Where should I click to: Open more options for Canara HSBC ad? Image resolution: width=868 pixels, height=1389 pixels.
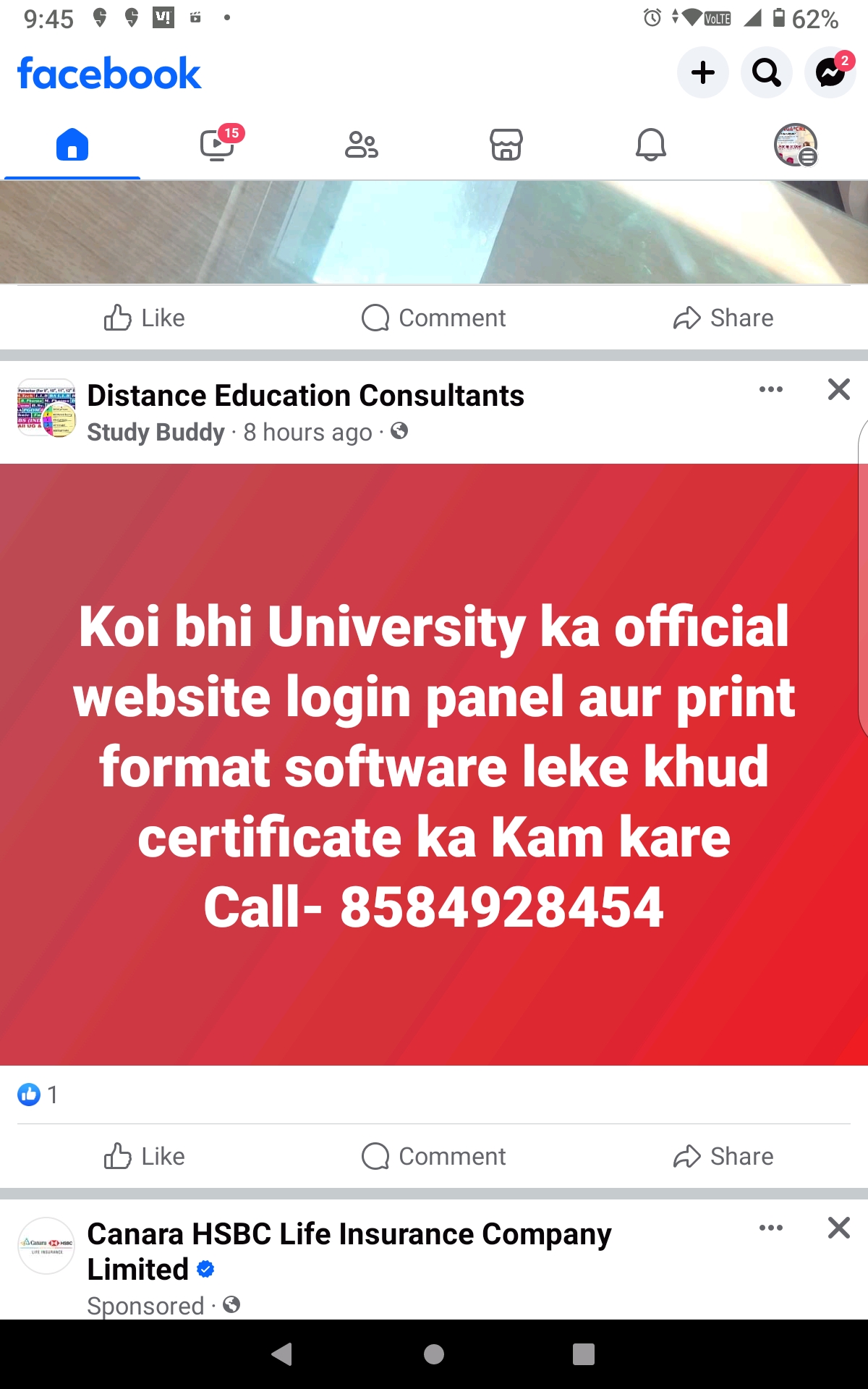pyautogui.click(x=771, y=1228)
